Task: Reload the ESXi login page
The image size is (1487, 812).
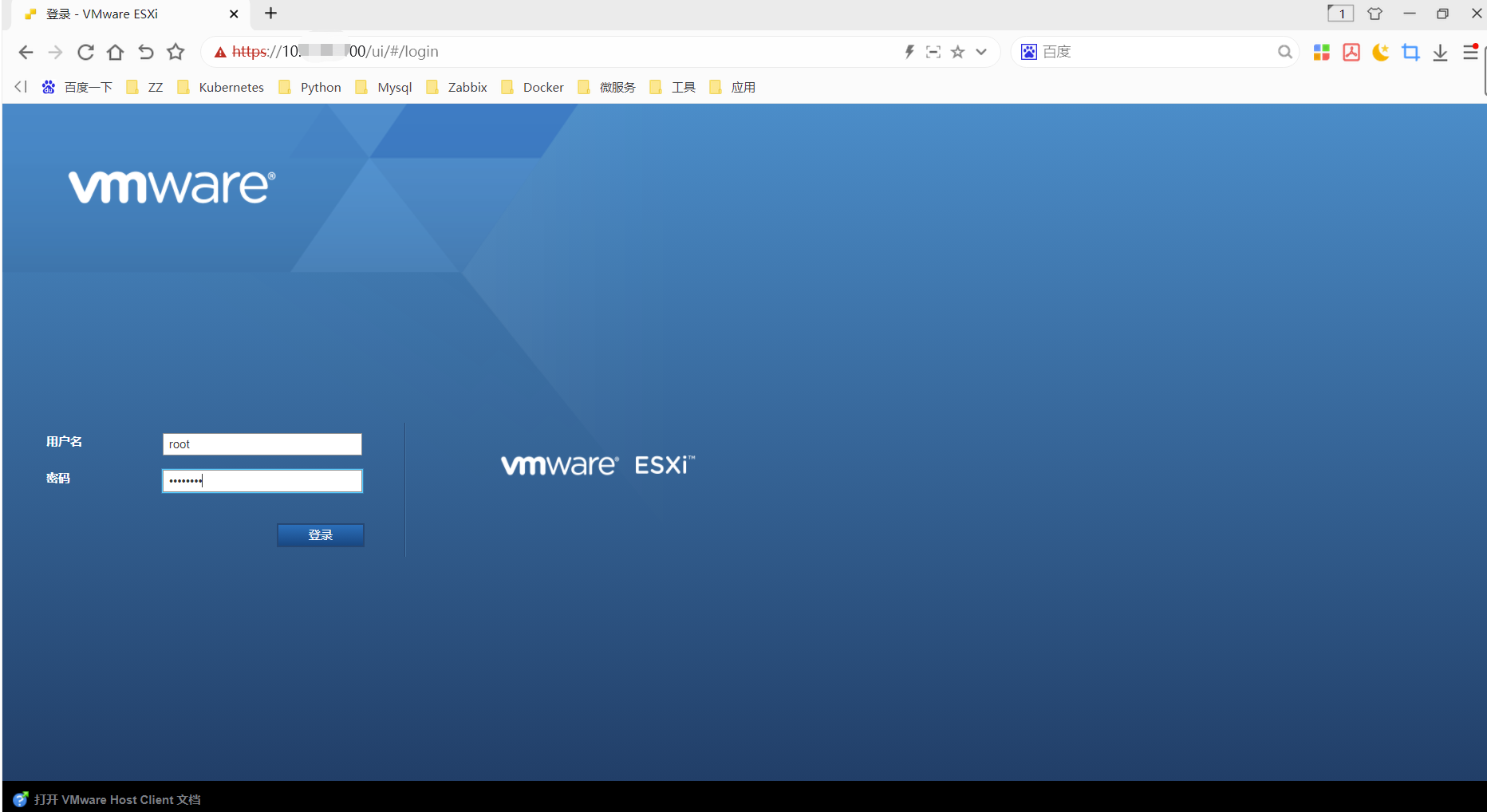Action: tap(85, 52)
